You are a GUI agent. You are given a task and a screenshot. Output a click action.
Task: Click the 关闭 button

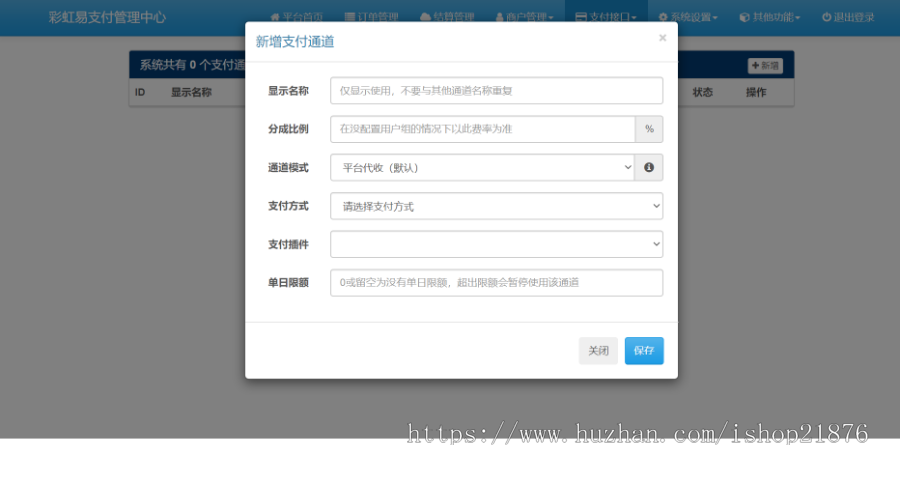598,350
